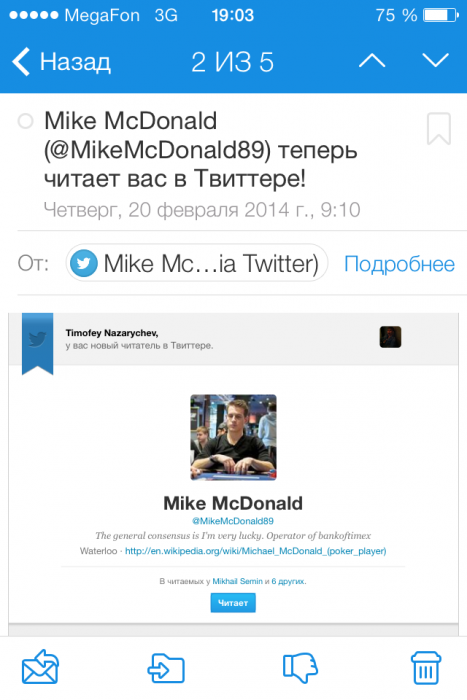Tap Timofey's small avatar thumbnail
Screen dimensions: 467x700
click(390, 337)
